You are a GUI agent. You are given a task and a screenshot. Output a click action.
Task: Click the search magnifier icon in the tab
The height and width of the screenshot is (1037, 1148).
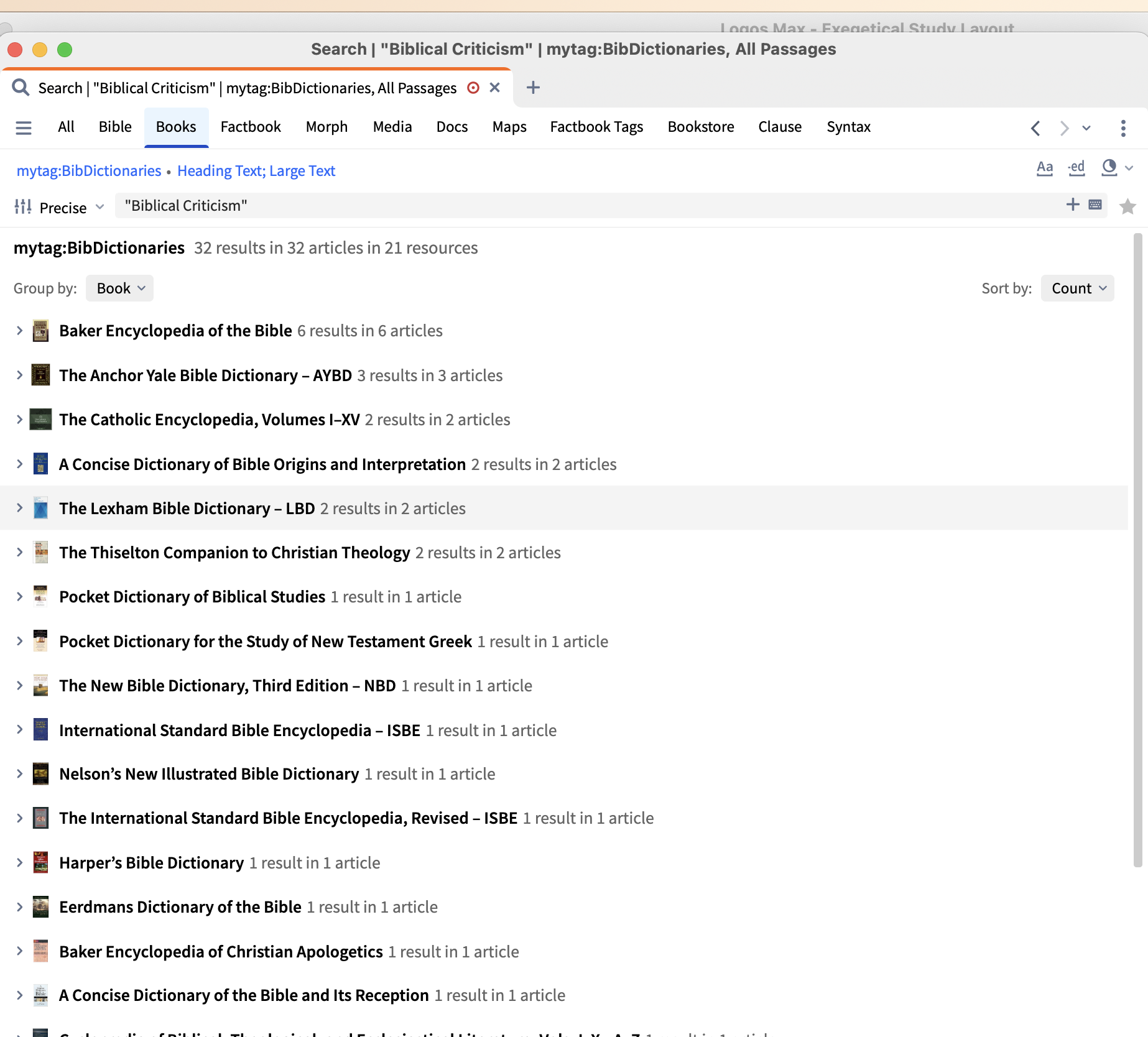(x=21, y=88)
